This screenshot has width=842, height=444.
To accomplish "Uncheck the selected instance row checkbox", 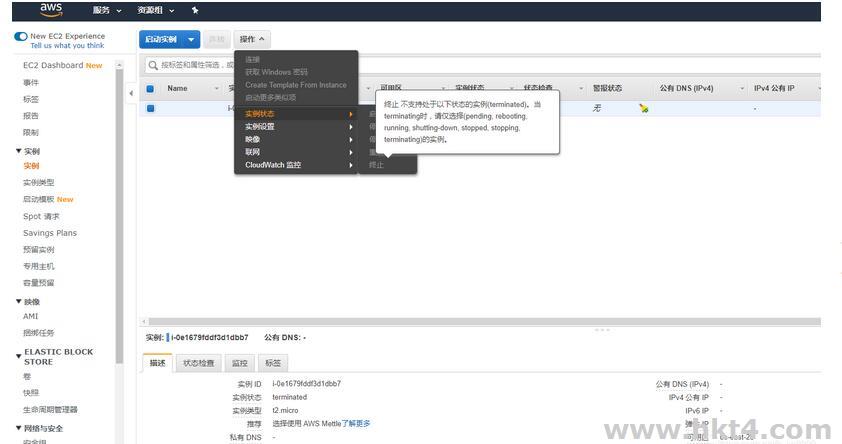I will (x=150, y=108).
